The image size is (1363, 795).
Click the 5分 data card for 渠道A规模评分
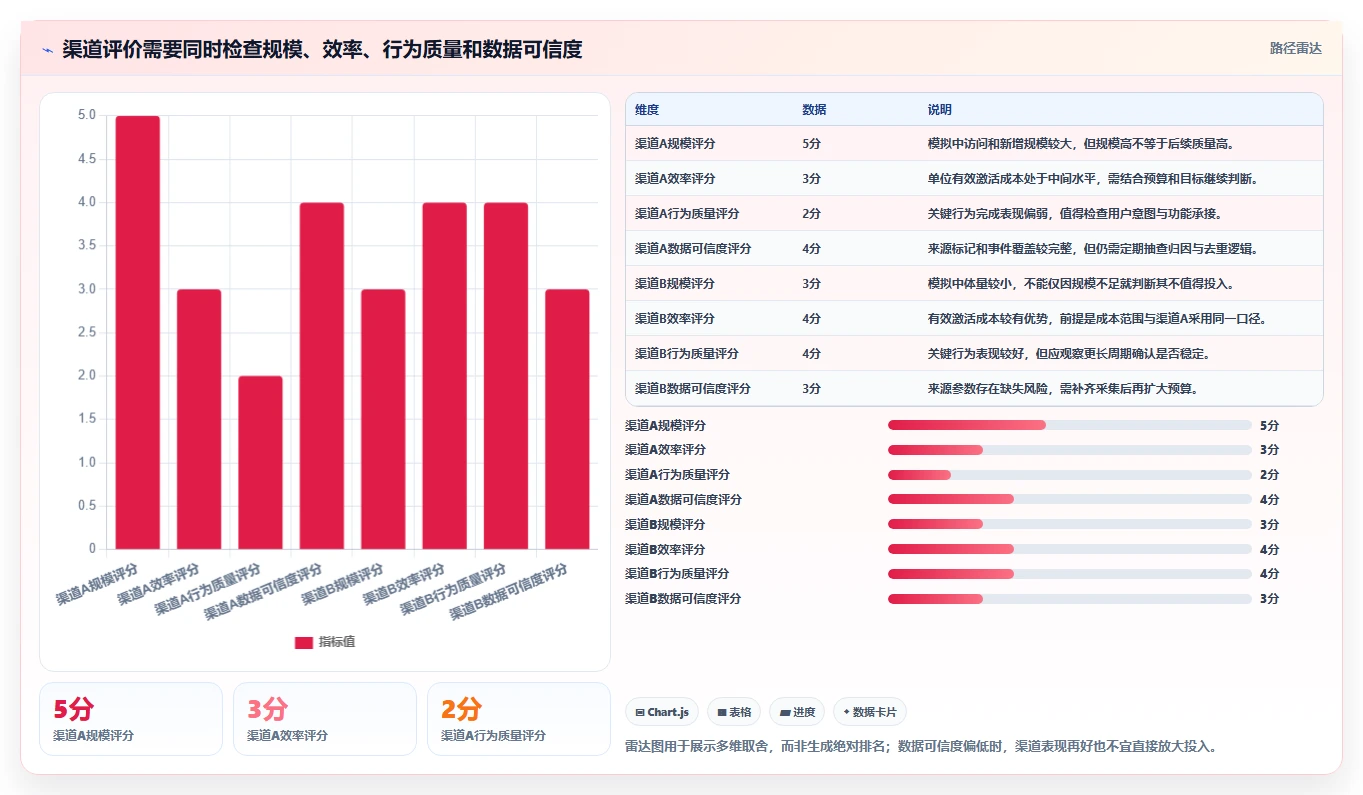point(131,719)
